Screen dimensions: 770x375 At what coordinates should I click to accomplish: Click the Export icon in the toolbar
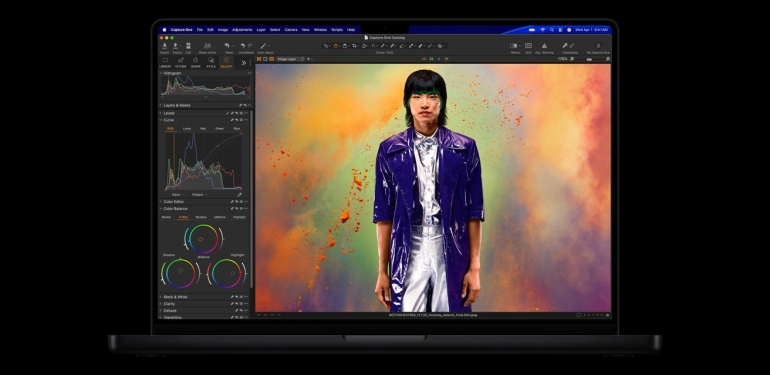(x=176, y=46)
